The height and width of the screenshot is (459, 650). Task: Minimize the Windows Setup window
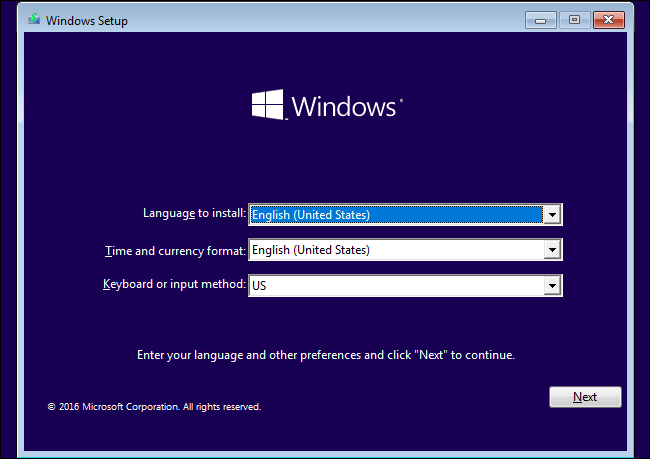tap(541, 19)
